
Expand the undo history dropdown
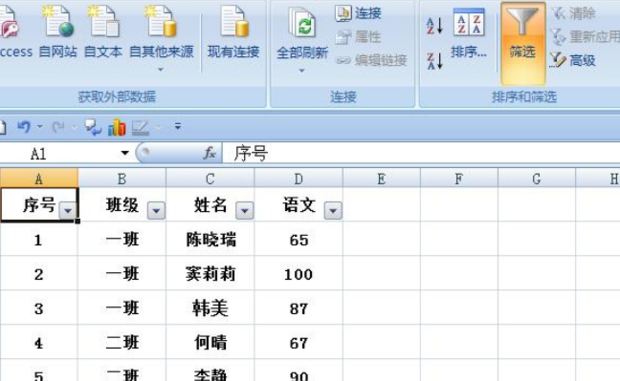[x=40, y=127]
